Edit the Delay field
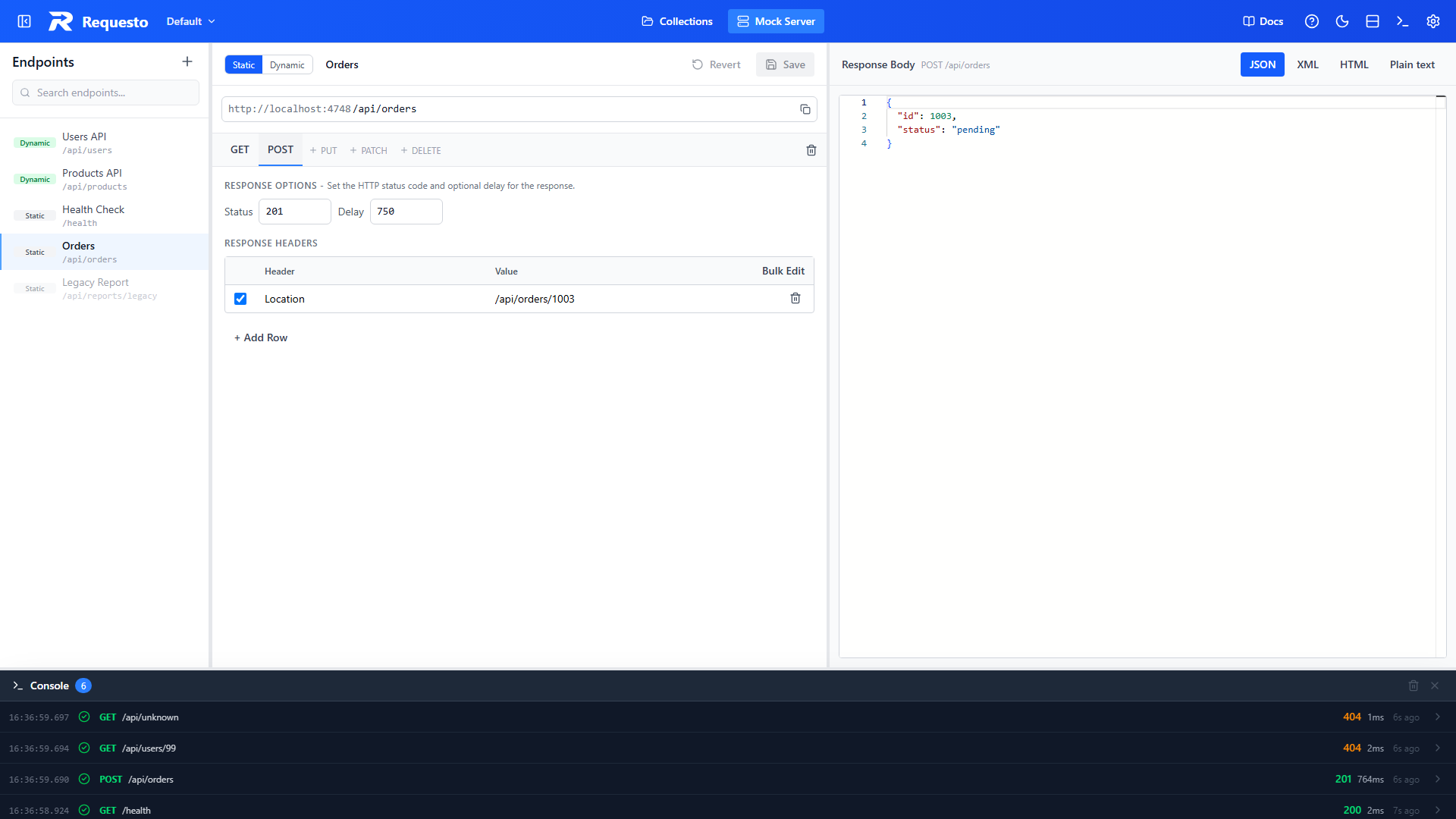This screenshot has height=819, width=1456. click(406, 212)
